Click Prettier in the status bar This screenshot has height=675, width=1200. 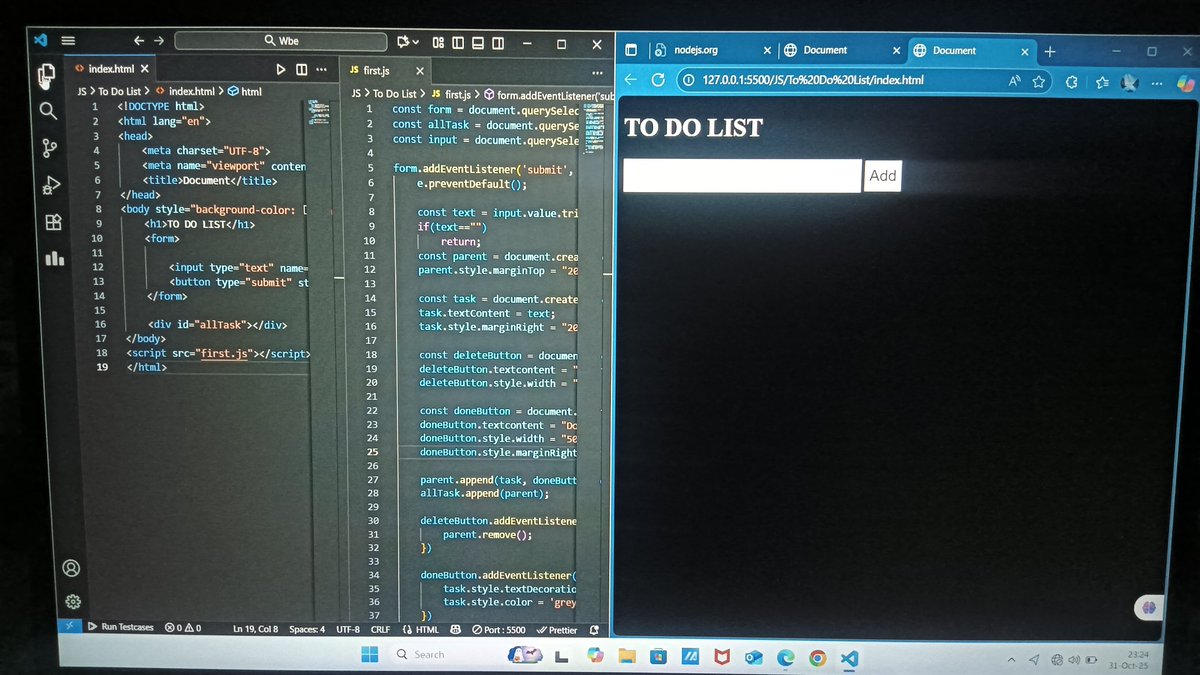[x=557, y=630]
